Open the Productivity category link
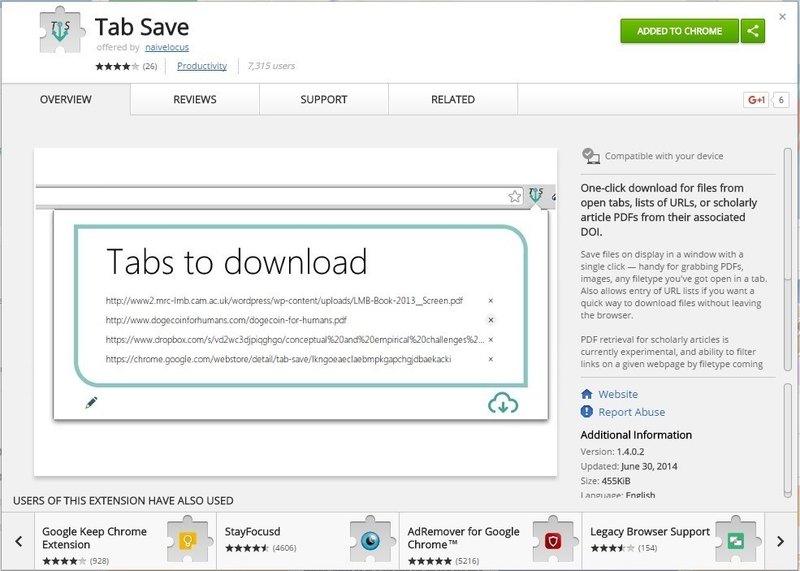The image size is (800, 571). pyautogui.click(x=202, y=66)
